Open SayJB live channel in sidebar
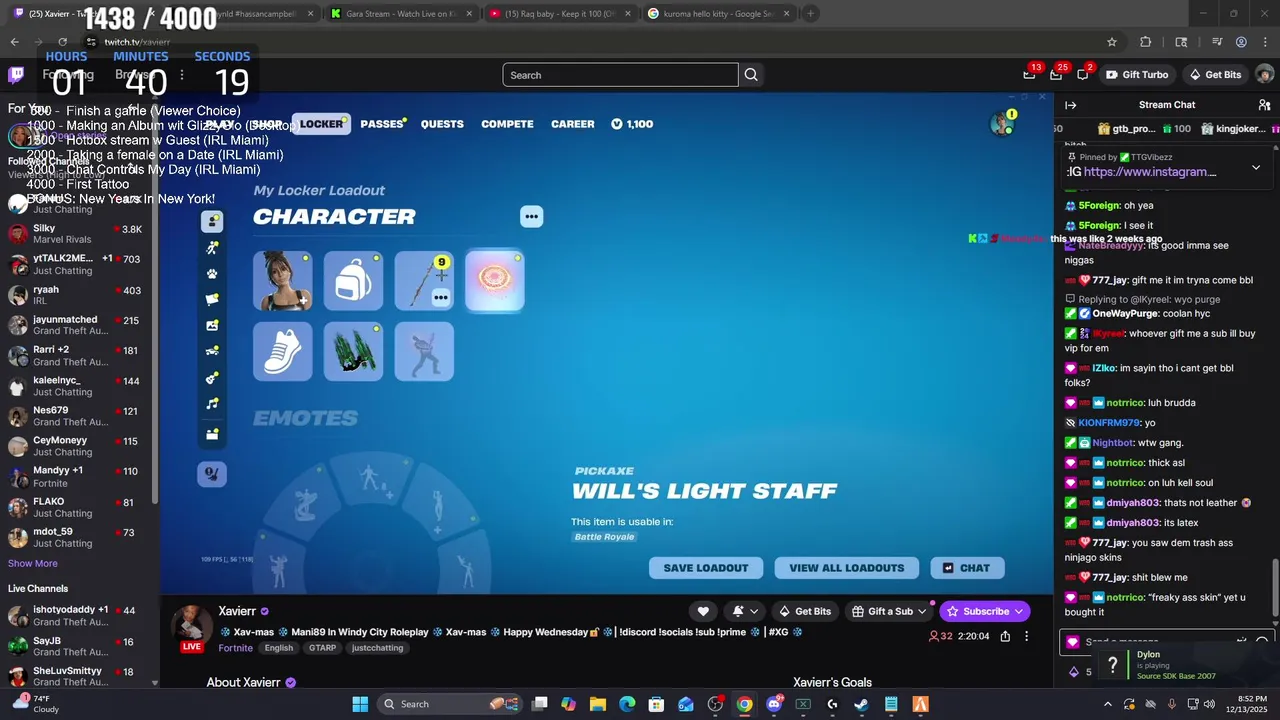 78,646
